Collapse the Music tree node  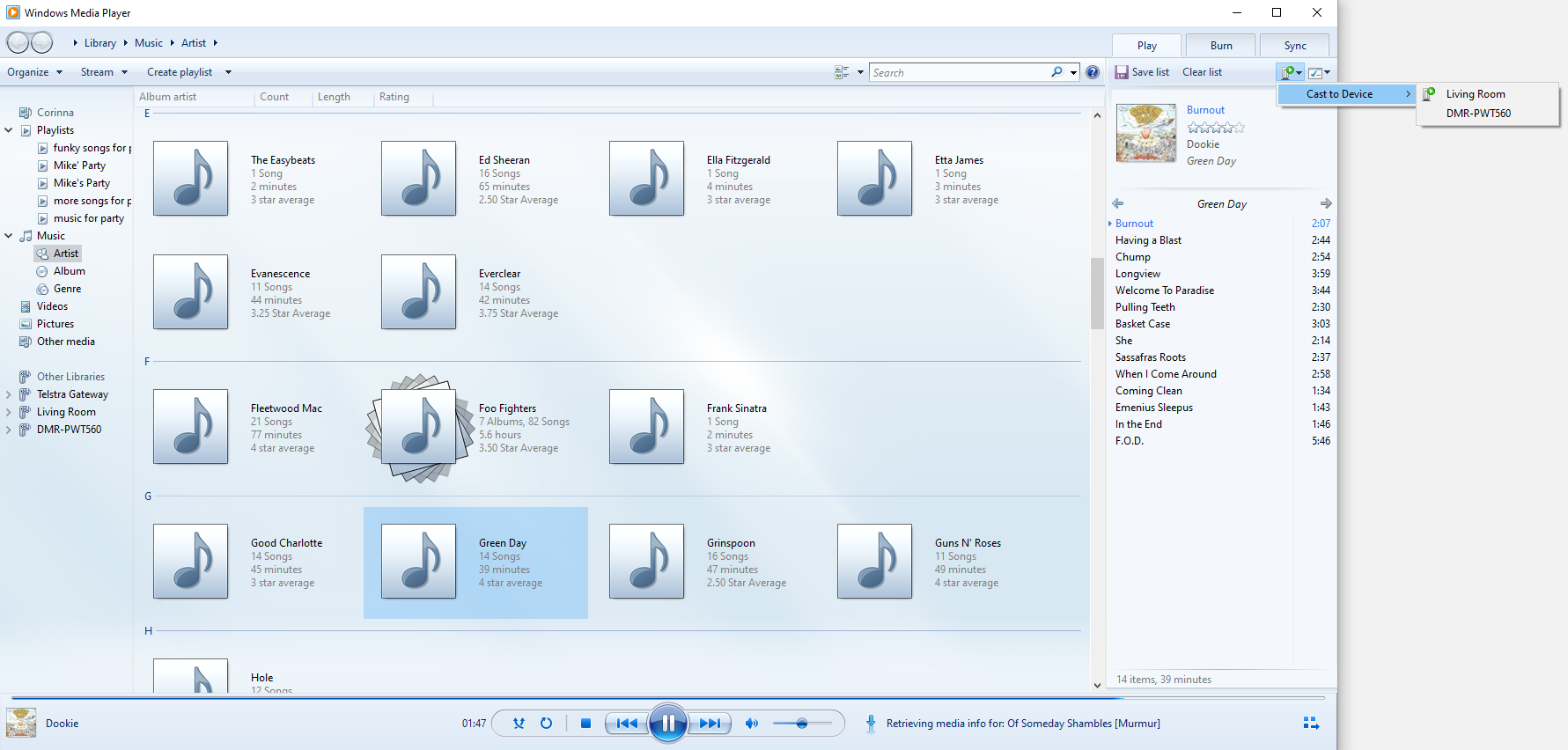[x=9, y=236]
